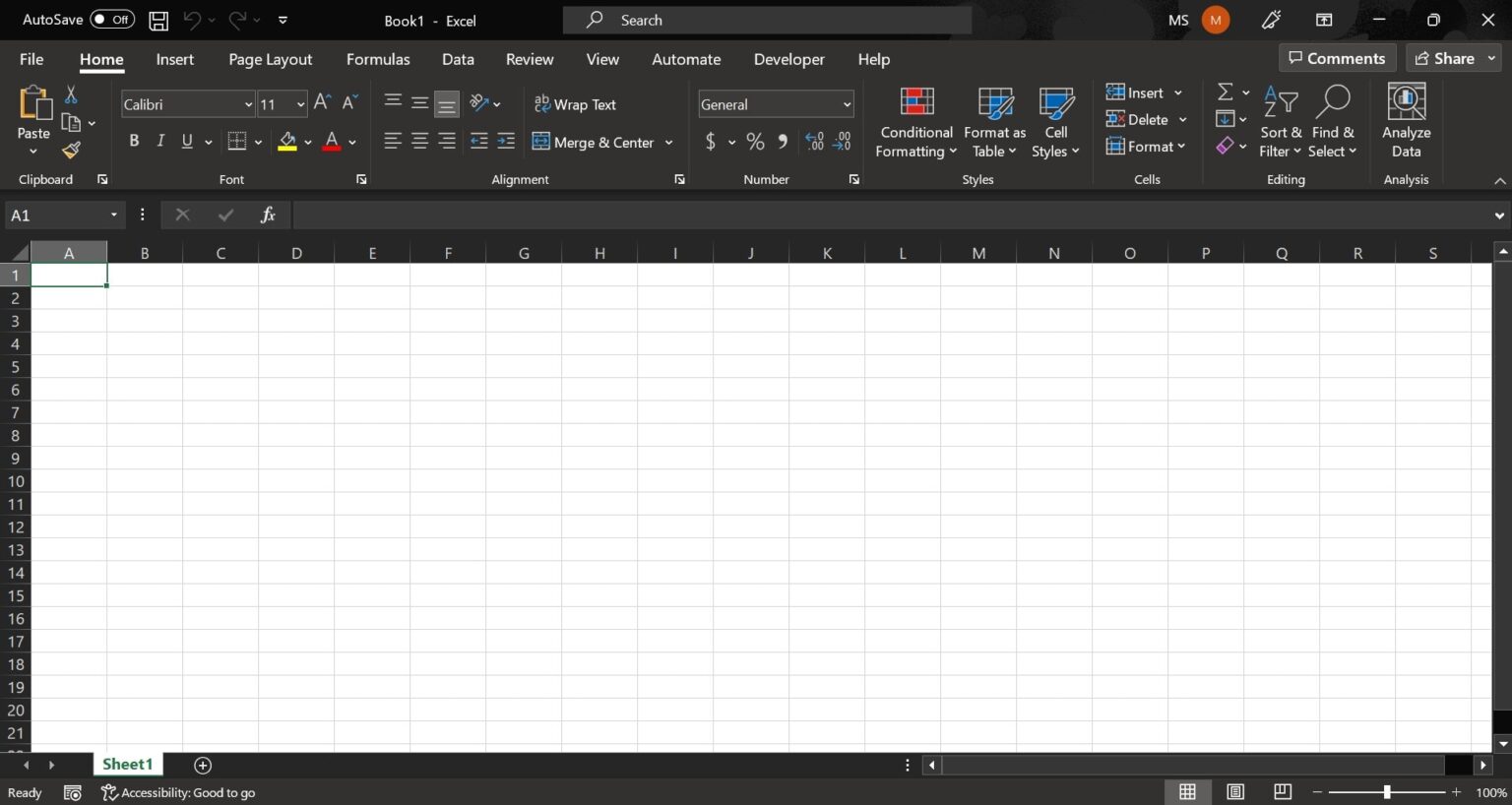Toggle underline on the selection
Image resolution: width=1512 pixels, height=805 pixels.
(185, 141)
